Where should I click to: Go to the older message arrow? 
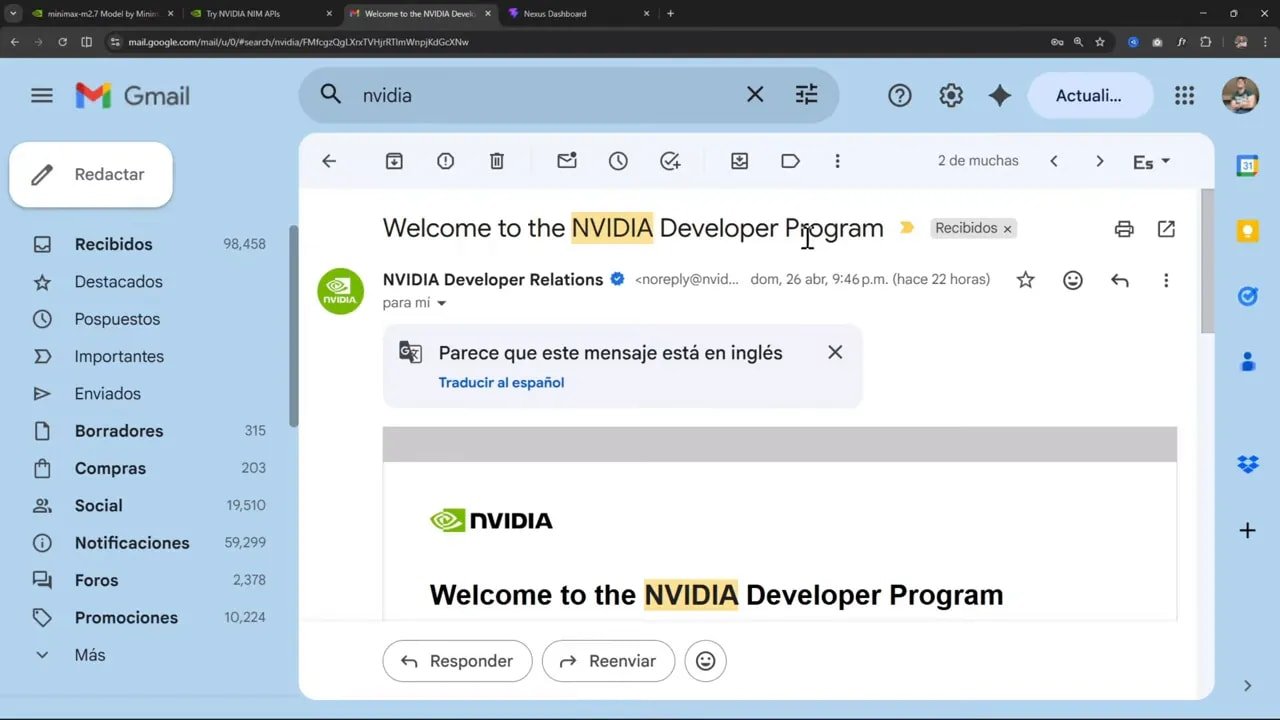click(x=1100, y=161)
